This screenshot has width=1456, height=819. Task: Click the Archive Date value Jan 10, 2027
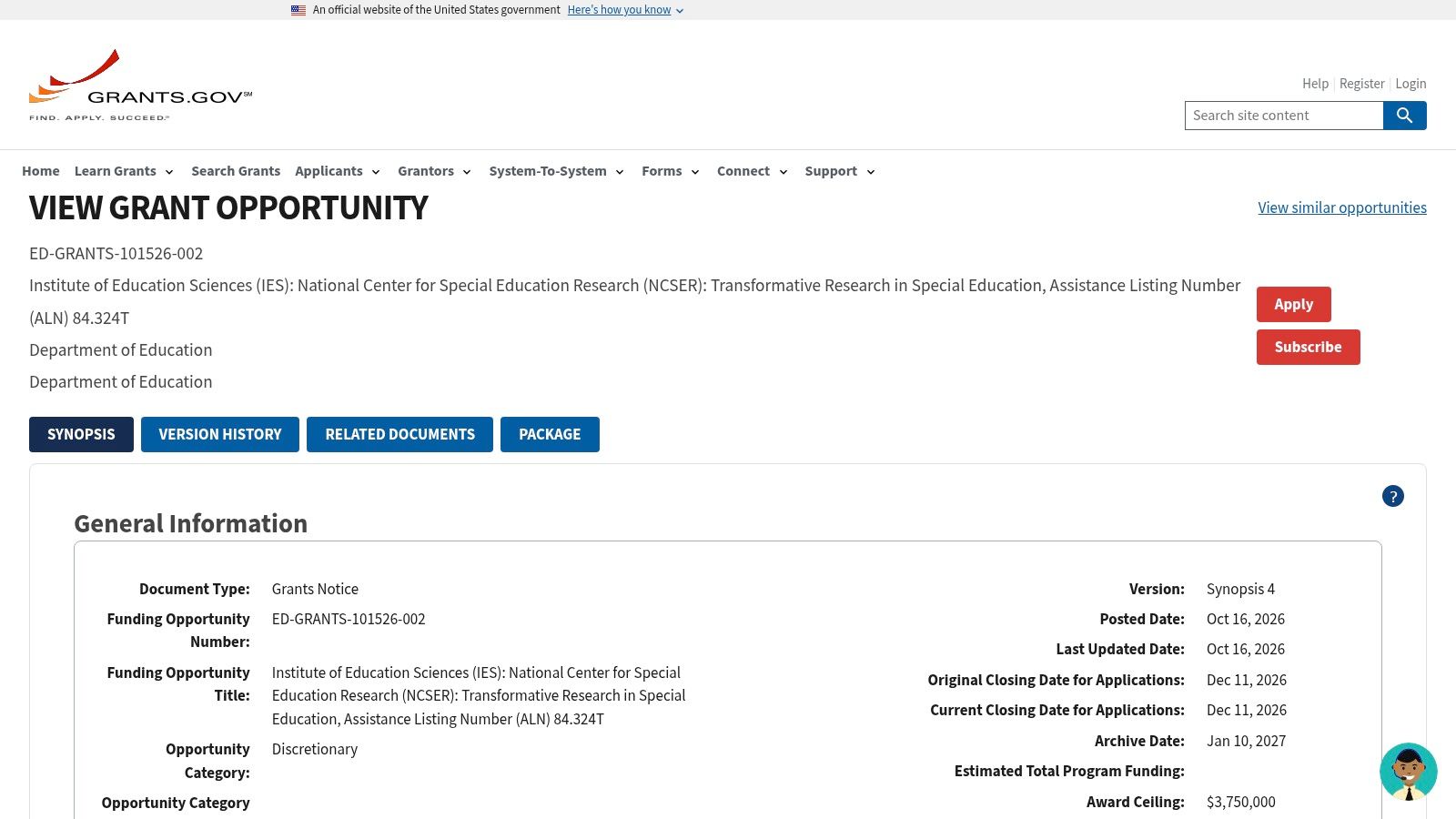click(x=1246, y=741)
